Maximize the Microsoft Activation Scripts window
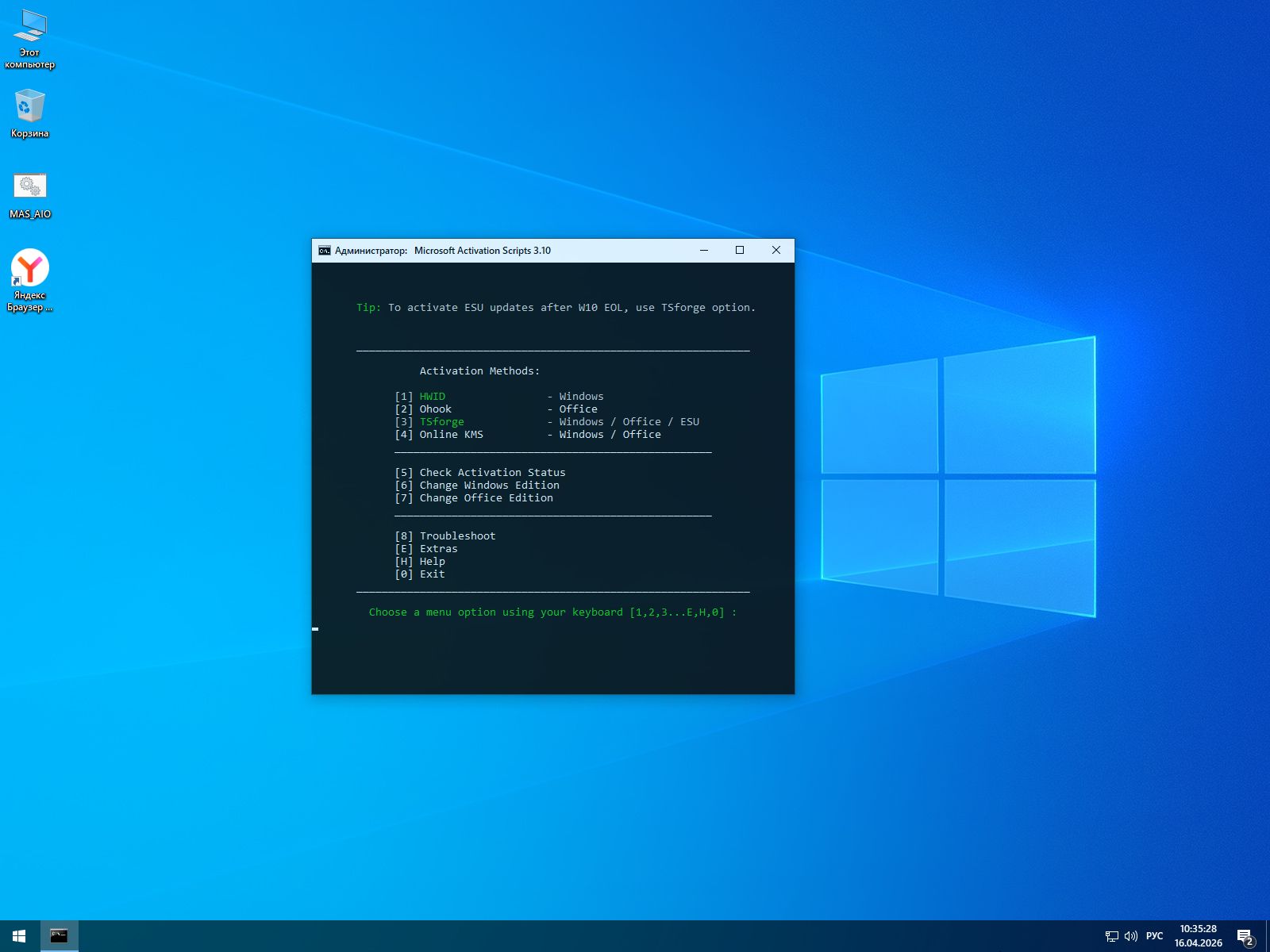 pyautogui.click(x=740, y=251)
